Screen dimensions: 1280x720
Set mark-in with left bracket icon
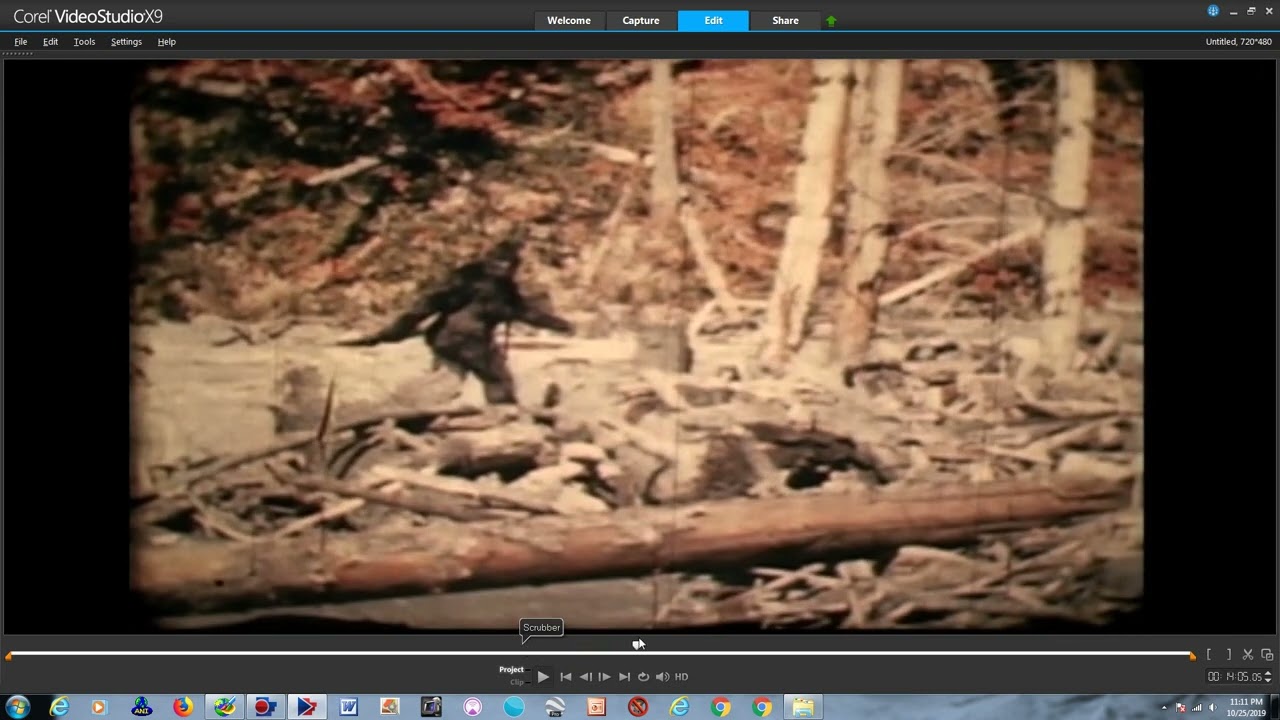pyautogui.click(x=1209, y=655)
